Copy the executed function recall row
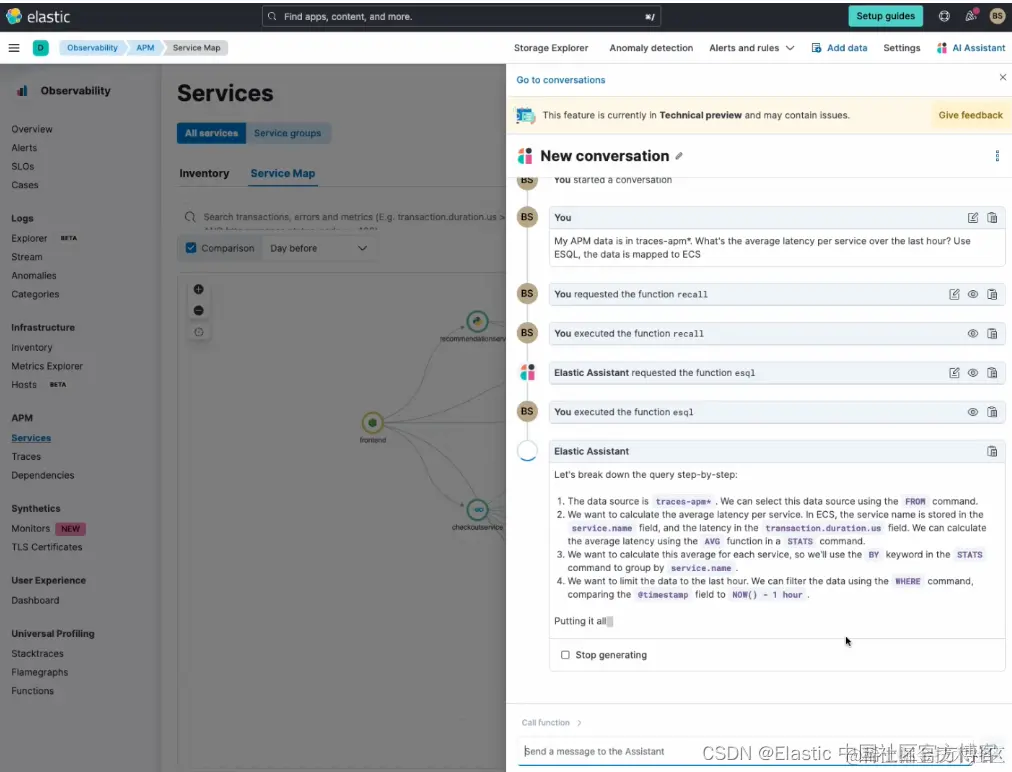The width and height of the screenshot is (1012, 772). coord(992,334)
